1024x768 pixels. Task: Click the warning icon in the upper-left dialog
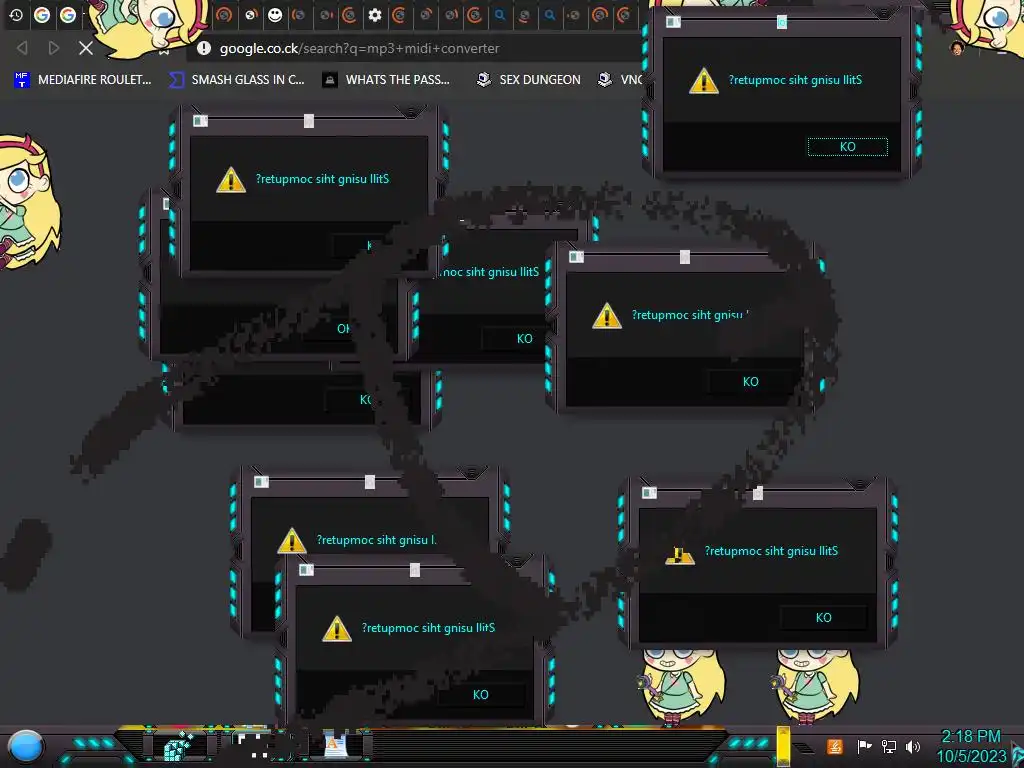pyautogui.click(x=231, y=180)
